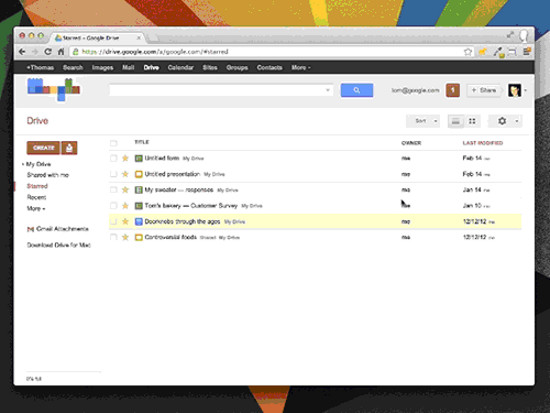Screen dimensions: 550x413
Task: Click the Google doodle logo
Action: [54, 89]
